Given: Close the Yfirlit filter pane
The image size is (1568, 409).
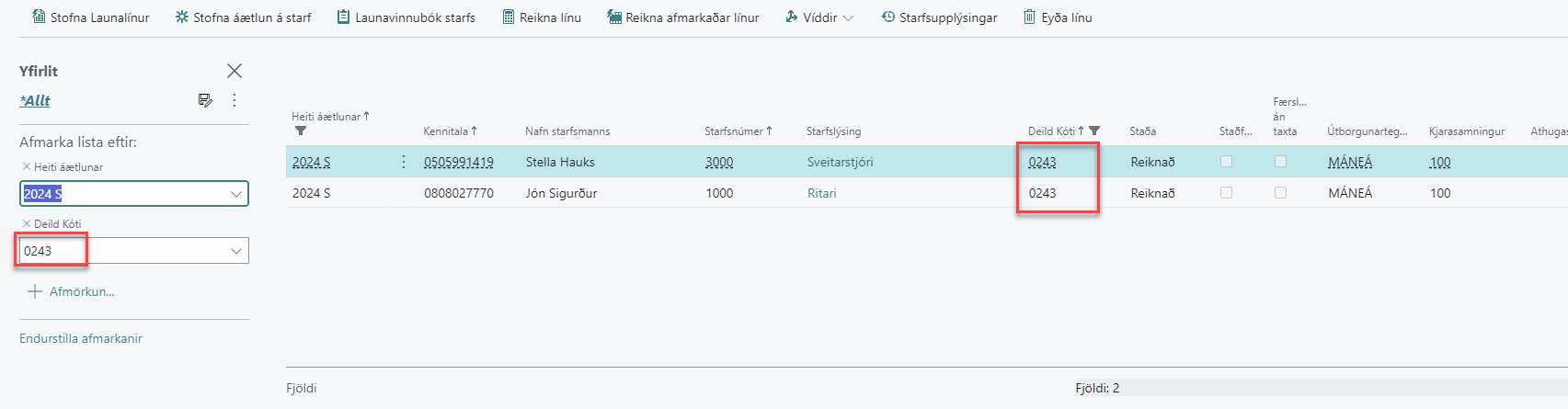Looking at the screenshot, I should 235,71.
